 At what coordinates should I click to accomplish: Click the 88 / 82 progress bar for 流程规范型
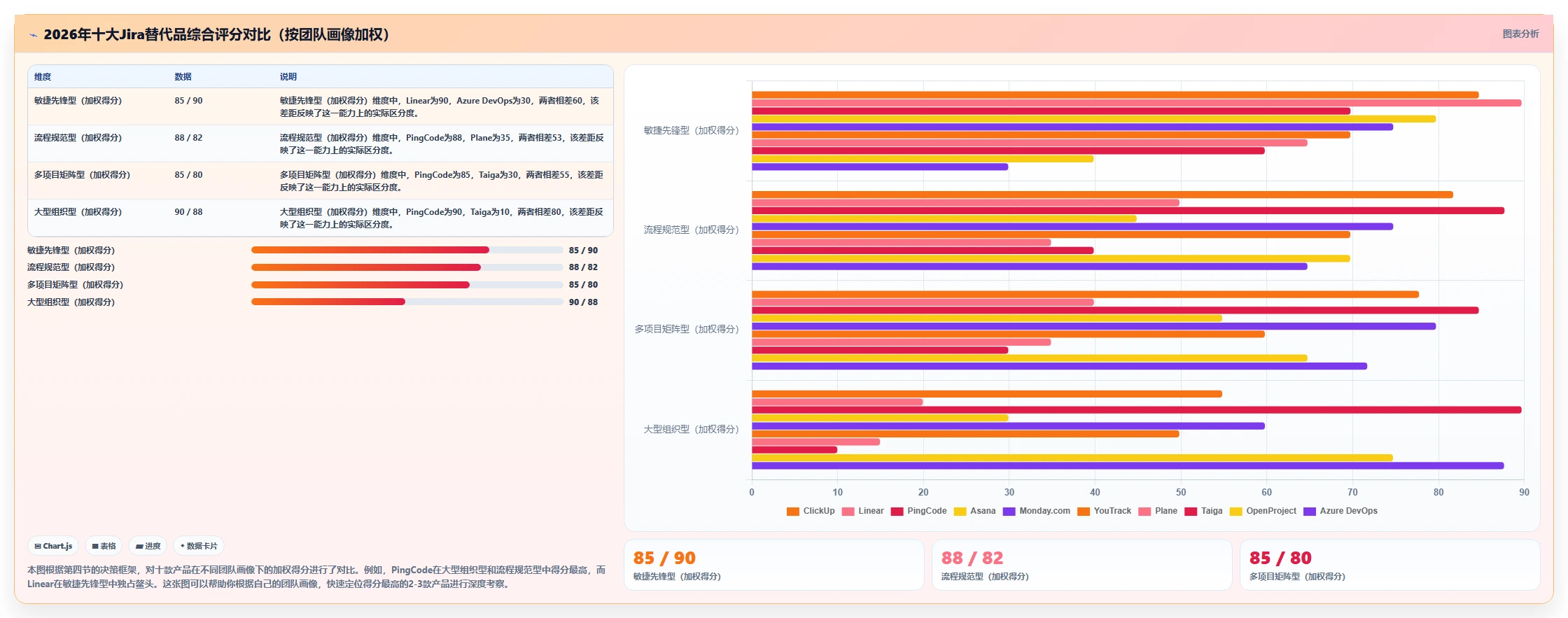(x=407, y=267)
